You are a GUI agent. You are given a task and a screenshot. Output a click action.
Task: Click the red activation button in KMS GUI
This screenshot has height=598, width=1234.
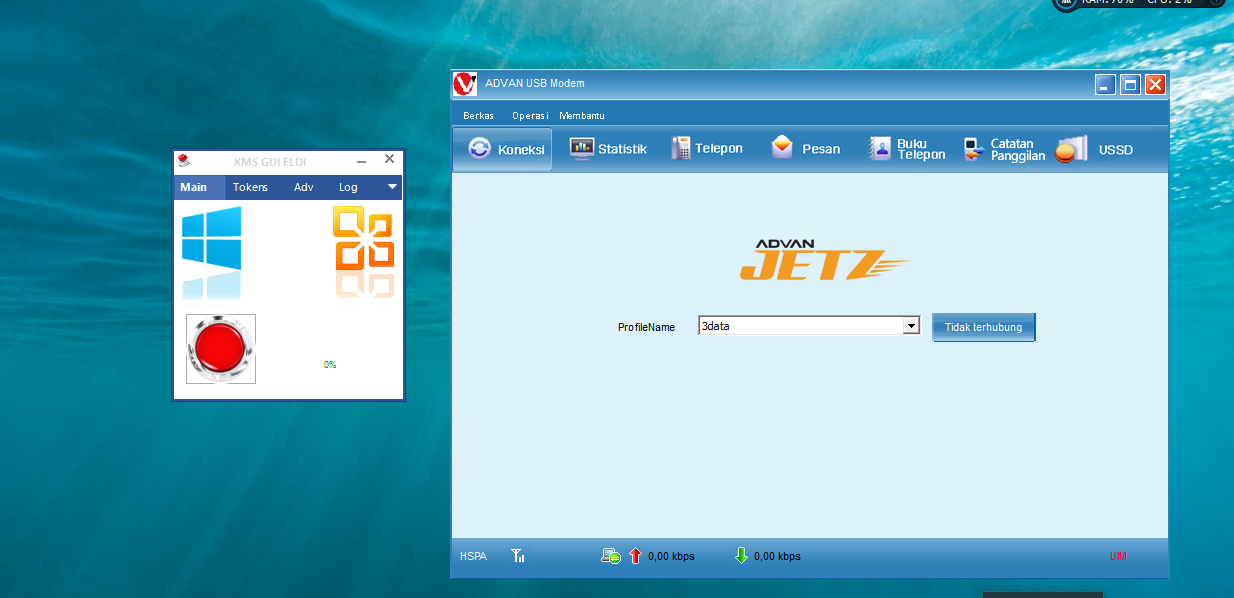click(221, 349)
